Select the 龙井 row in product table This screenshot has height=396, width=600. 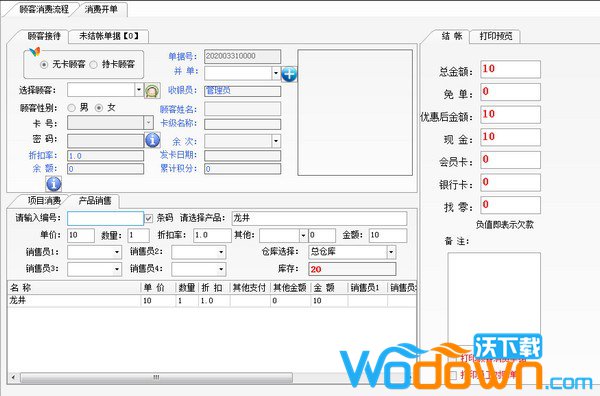(212, 301)
